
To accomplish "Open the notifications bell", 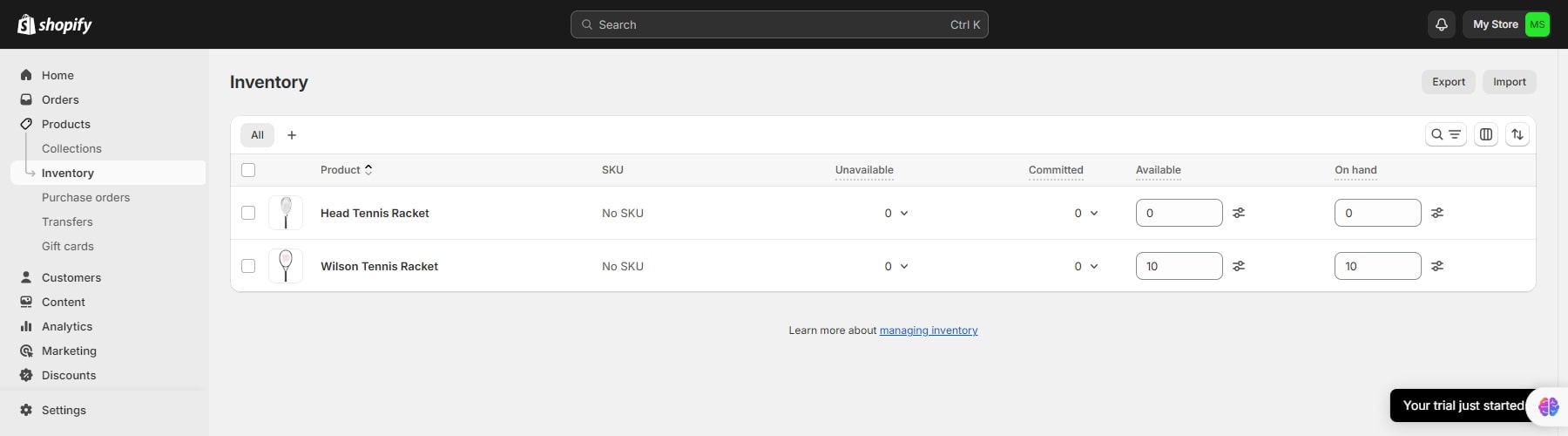I will coord(1442,24).
